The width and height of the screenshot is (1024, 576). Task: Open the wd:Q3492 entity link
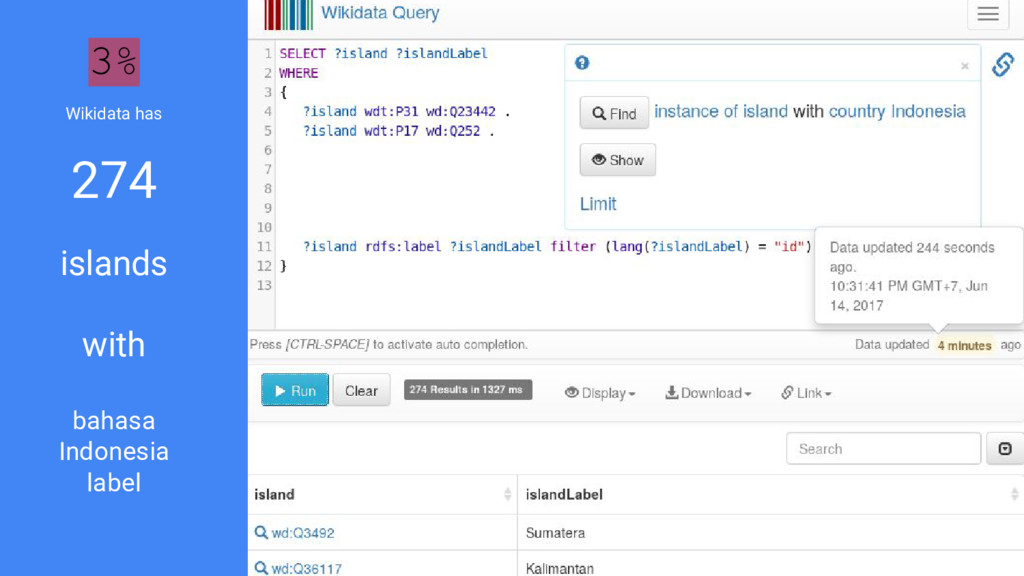pos(303,533)
